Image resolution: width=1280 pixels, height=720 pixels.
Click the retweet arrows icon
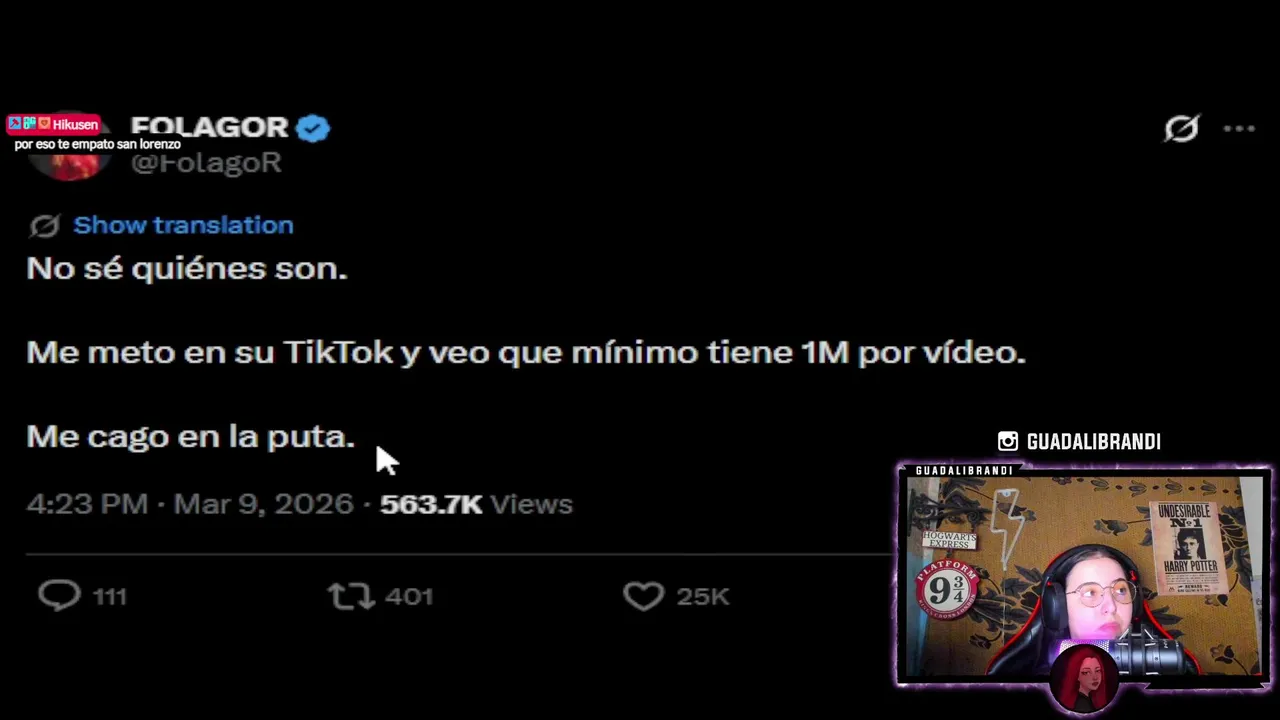pyautogui.click(x=351, y=596)
